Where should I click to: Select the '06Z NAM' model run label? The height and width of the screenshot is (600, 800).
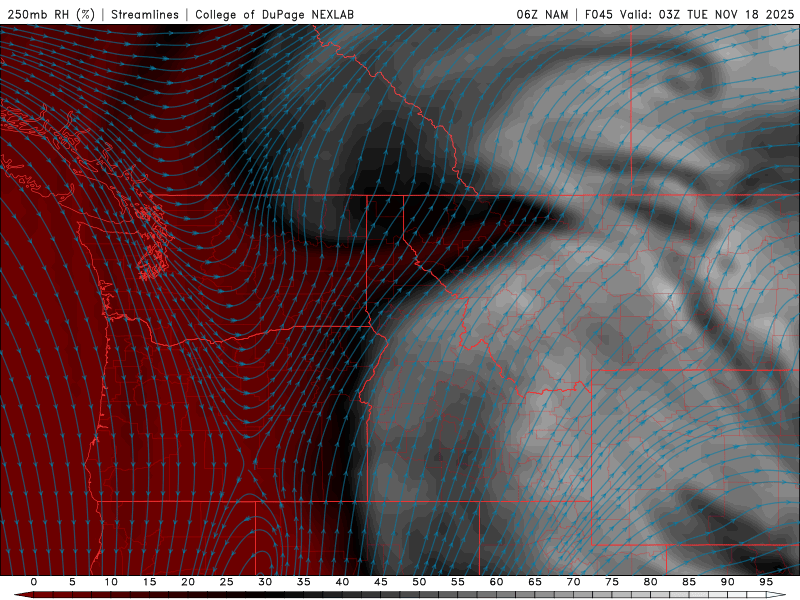tap(542, 14)
